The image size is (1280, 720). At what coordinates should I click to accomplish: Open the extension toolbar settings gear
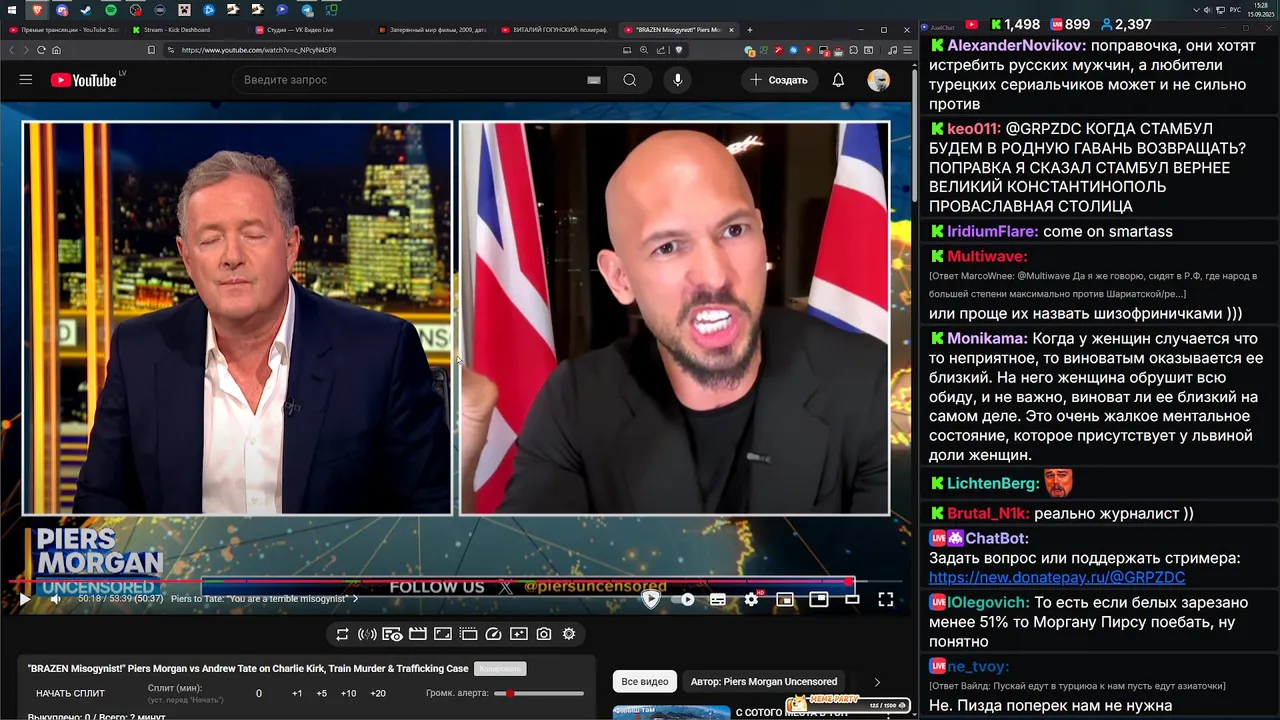pos(569,634)
